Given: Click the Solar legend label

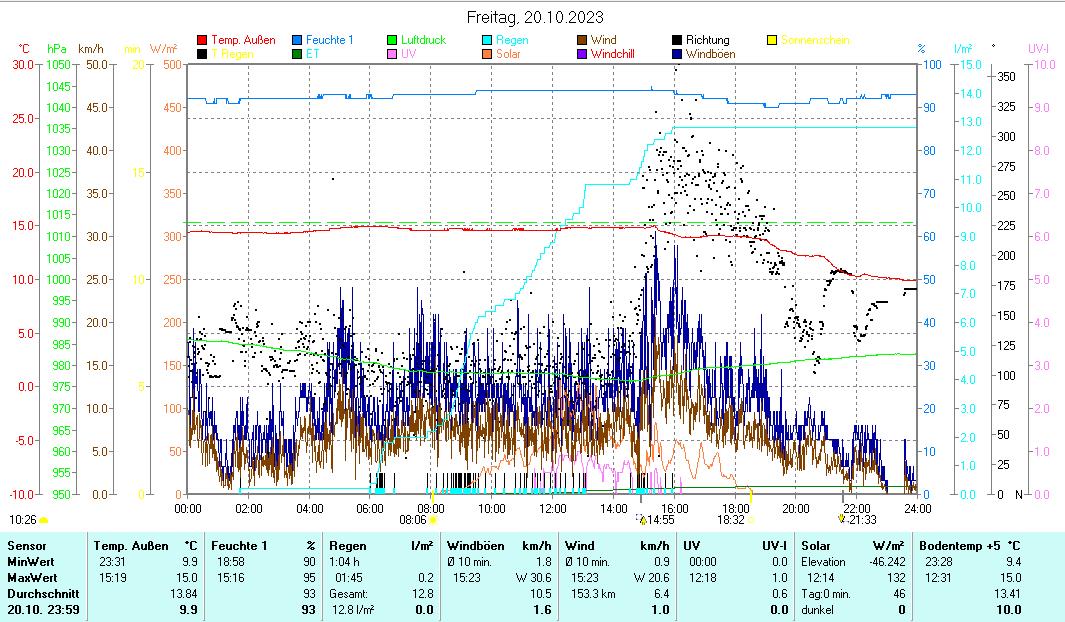Looking at the screenshot, I should [x=508, y=54].
